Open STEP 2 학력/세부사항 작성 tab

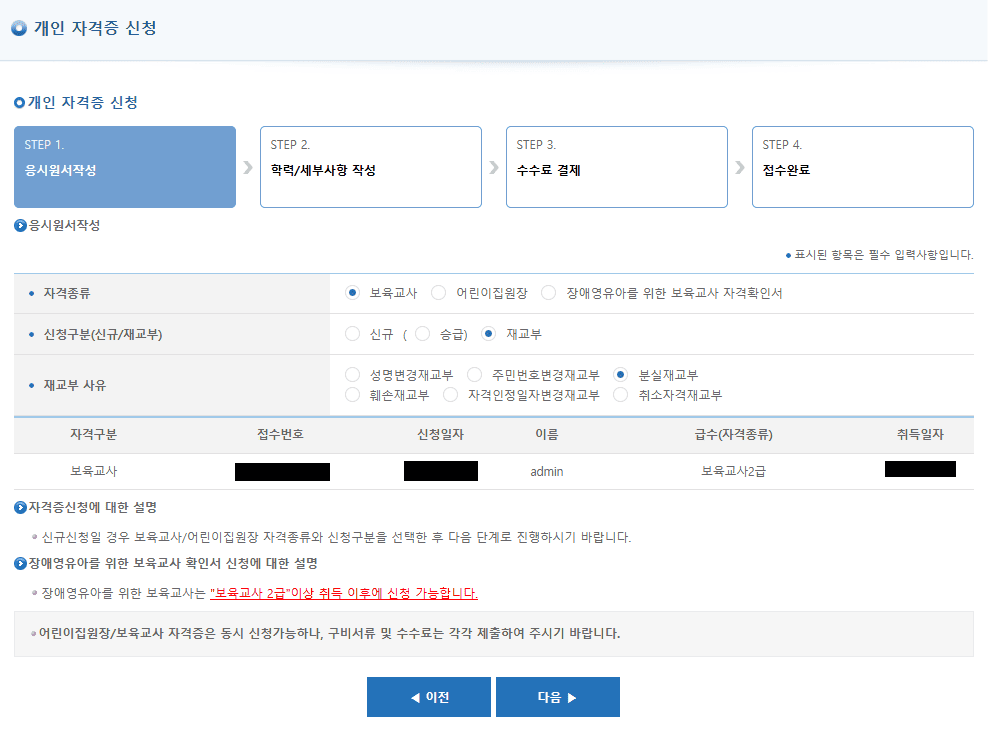click(370, 167)
